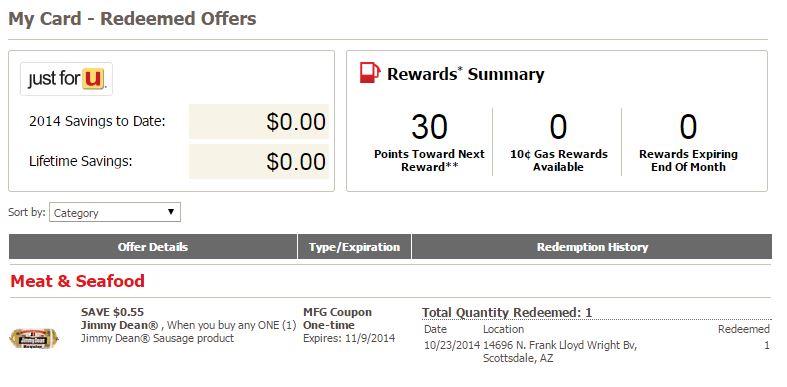Click the red gas pump icon
787x387 pixels.
coord(370,73)
